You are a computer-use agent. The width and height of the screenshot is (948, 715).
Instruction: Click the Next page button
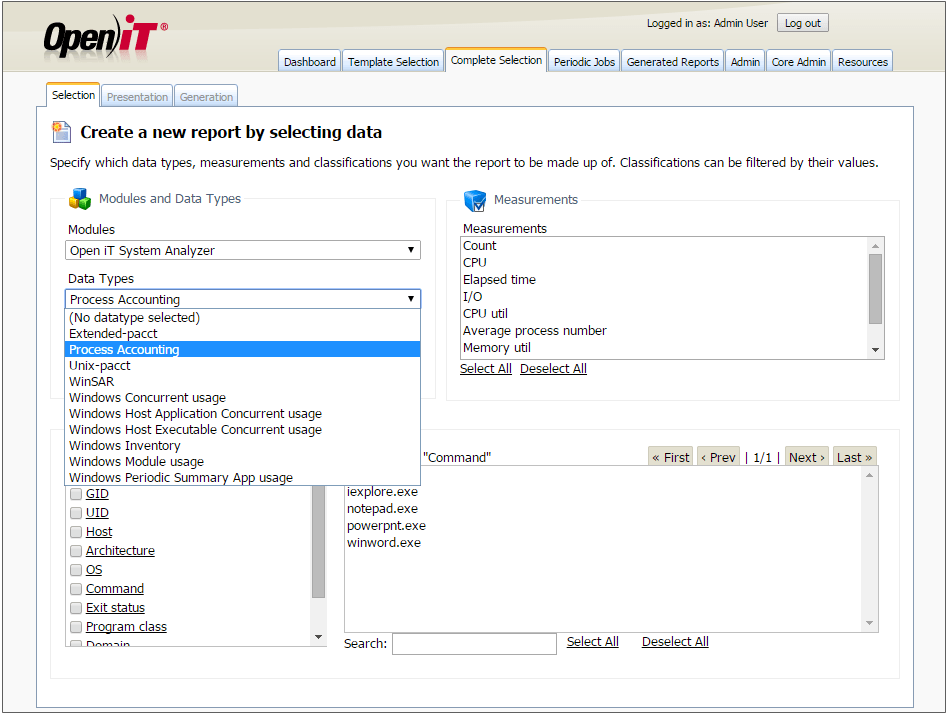tap(807, 458)
